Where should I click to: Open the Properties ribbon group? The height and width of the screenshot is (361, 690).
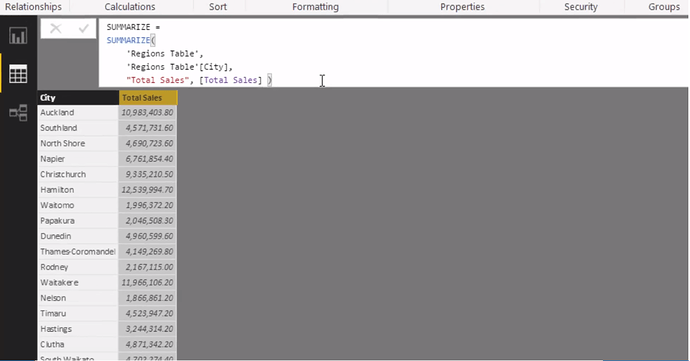tap(462, 7)
